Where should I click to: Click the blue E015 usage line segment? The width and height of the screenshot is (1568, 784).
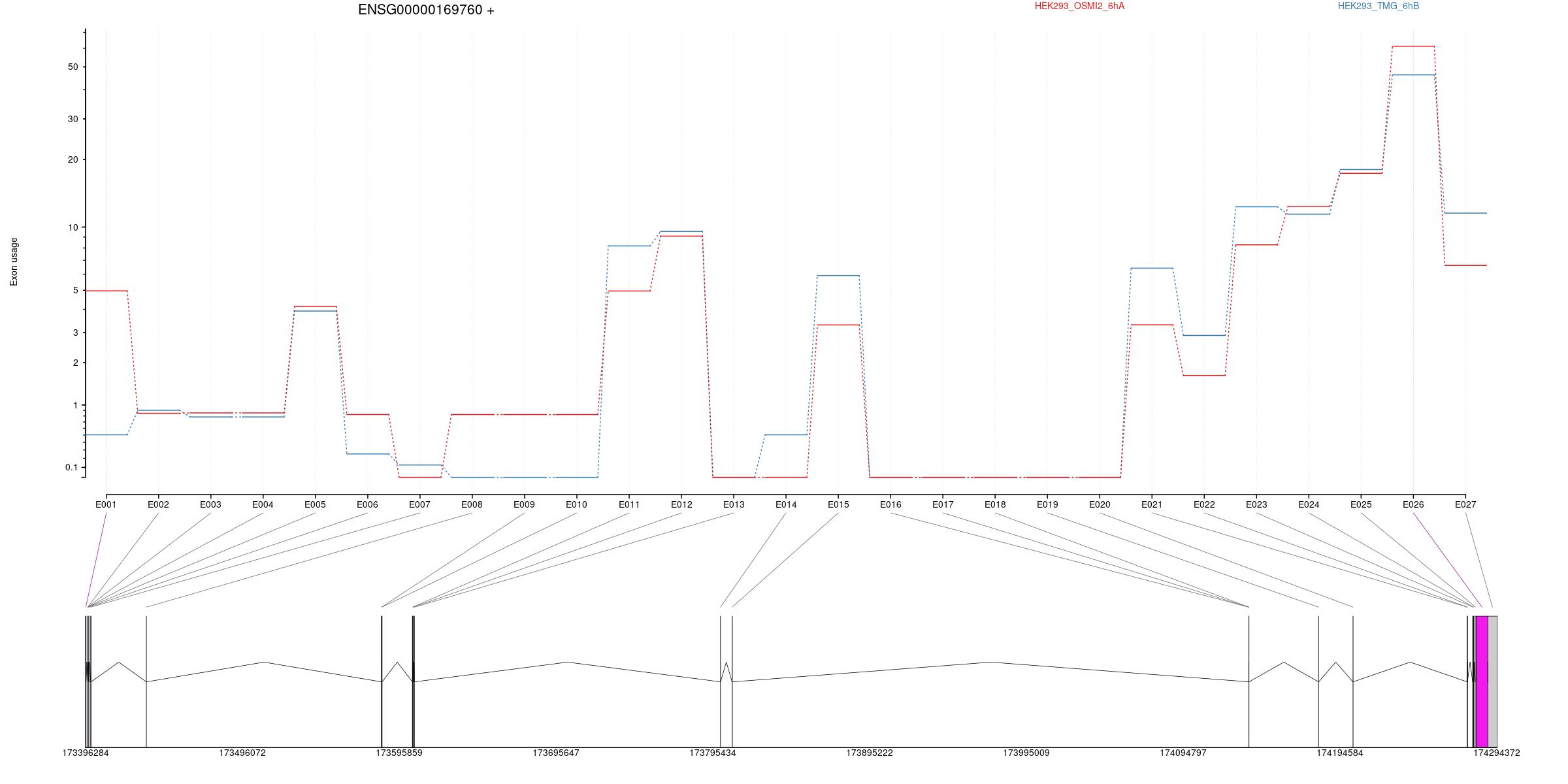click(838, 276)
